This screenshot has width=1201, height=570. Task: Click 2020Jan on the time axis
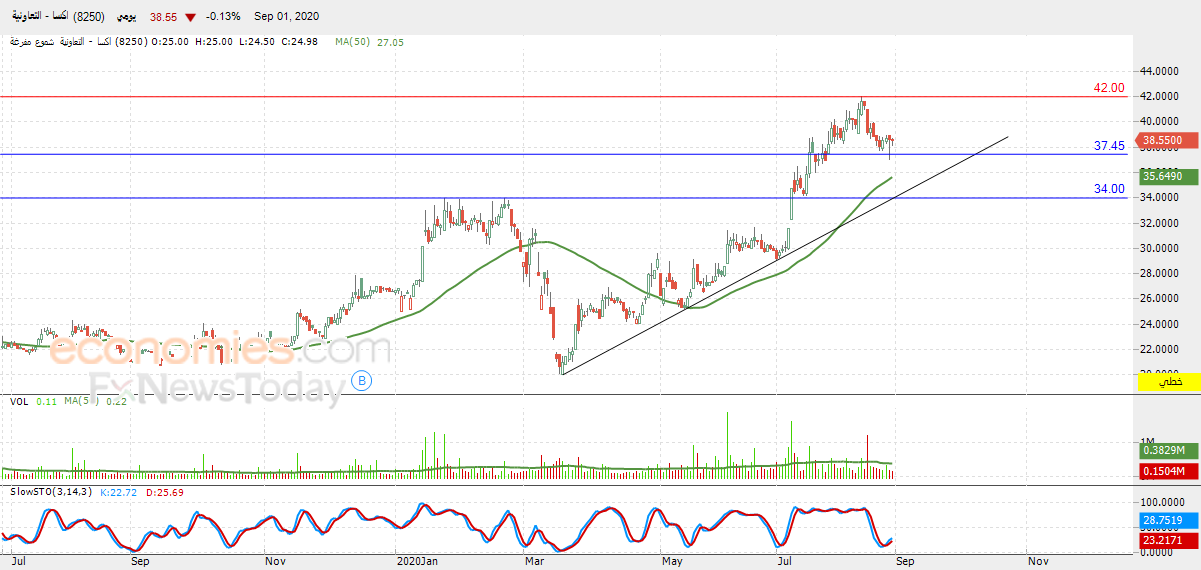(417, 563)
